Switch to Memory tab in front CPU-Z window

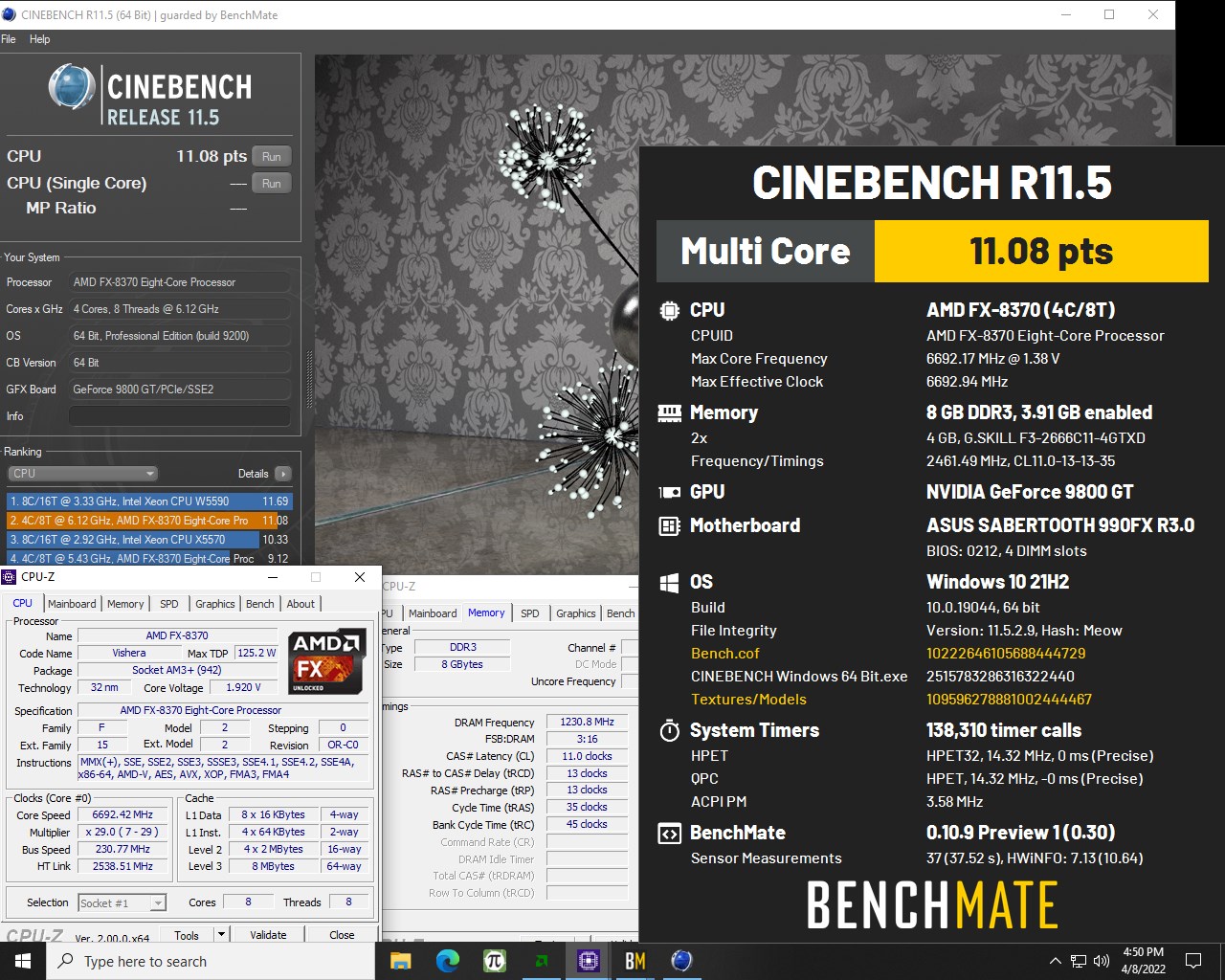click(125, 604)
